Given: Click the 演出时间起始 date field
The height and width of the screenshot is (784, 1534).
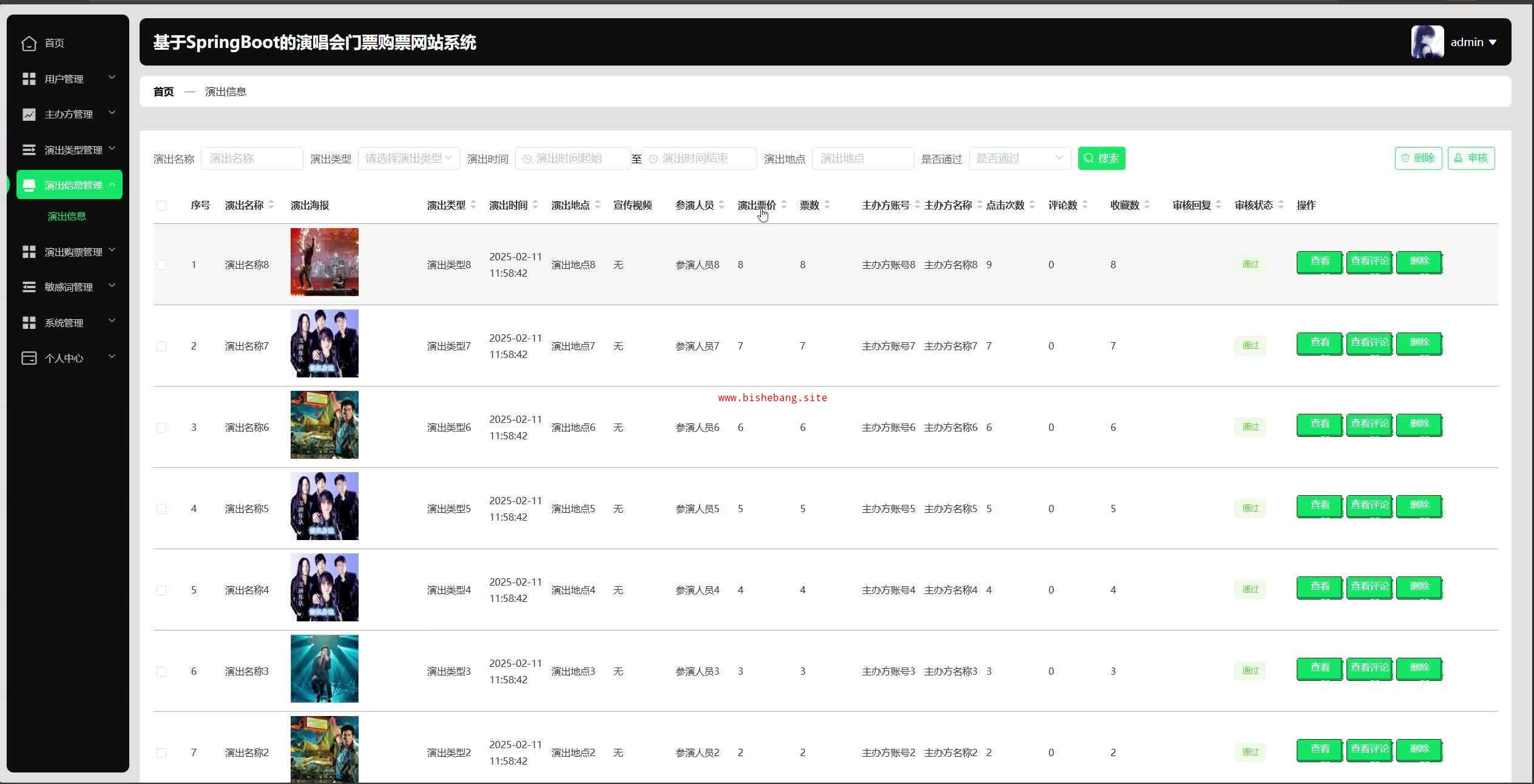Looking at the screenshot, I should pyautogui.click(x=572, y=158).
